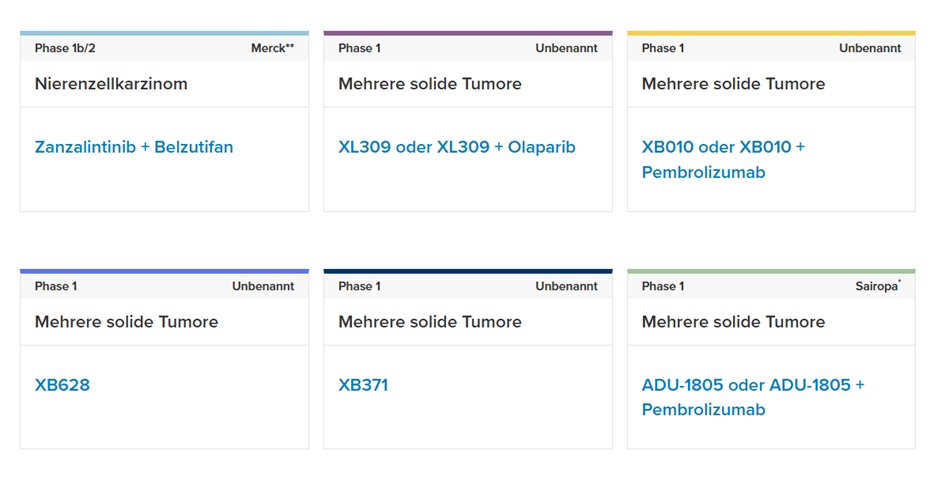Click Phase 1 label on ADU-1805 card
This screenshot has height=488, width=945.
click(663, 286)
